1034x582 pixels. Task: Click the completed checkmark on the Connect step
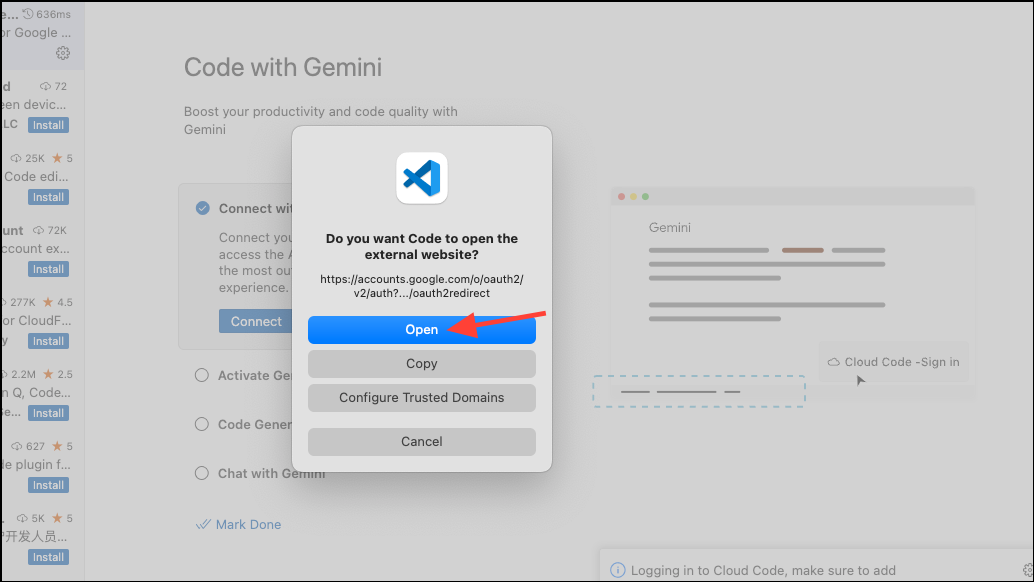click(202, 209)
